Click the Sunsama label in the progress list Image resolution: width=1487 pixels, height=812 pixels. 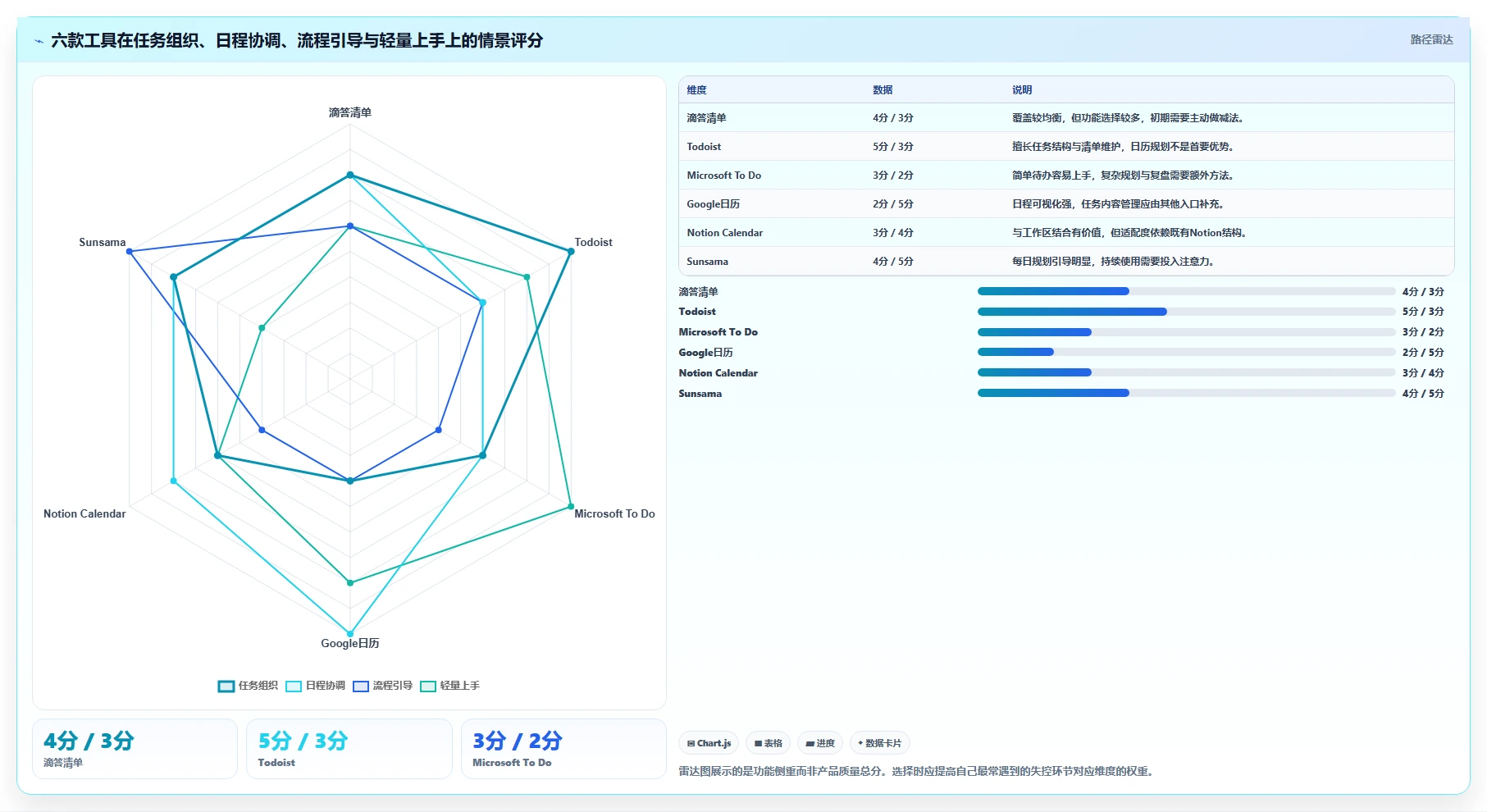700,394
